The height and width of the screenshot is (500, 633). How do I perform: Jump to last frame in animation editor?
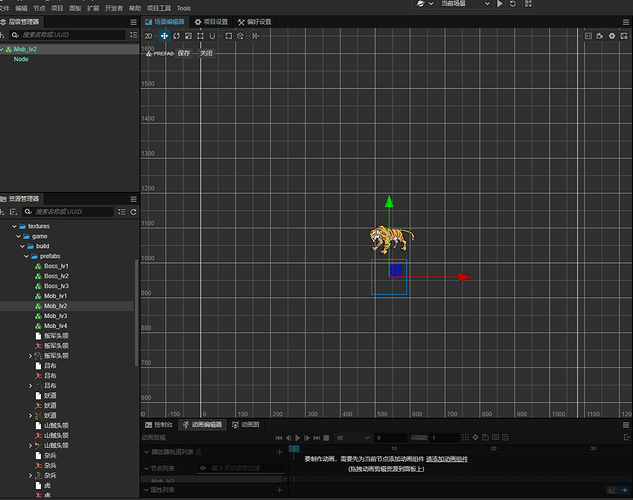pyautogui.click(x=317, y=438)
